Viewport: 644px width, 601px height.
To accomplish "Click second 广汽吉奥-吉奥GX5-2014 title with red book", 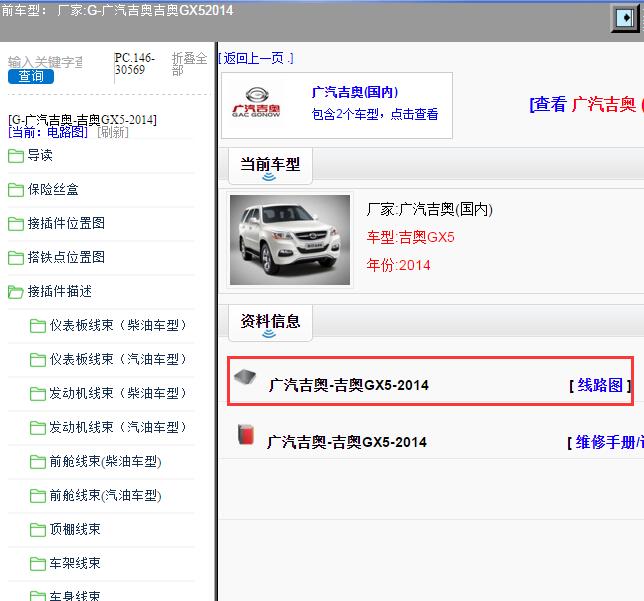I will click(347, 442).
